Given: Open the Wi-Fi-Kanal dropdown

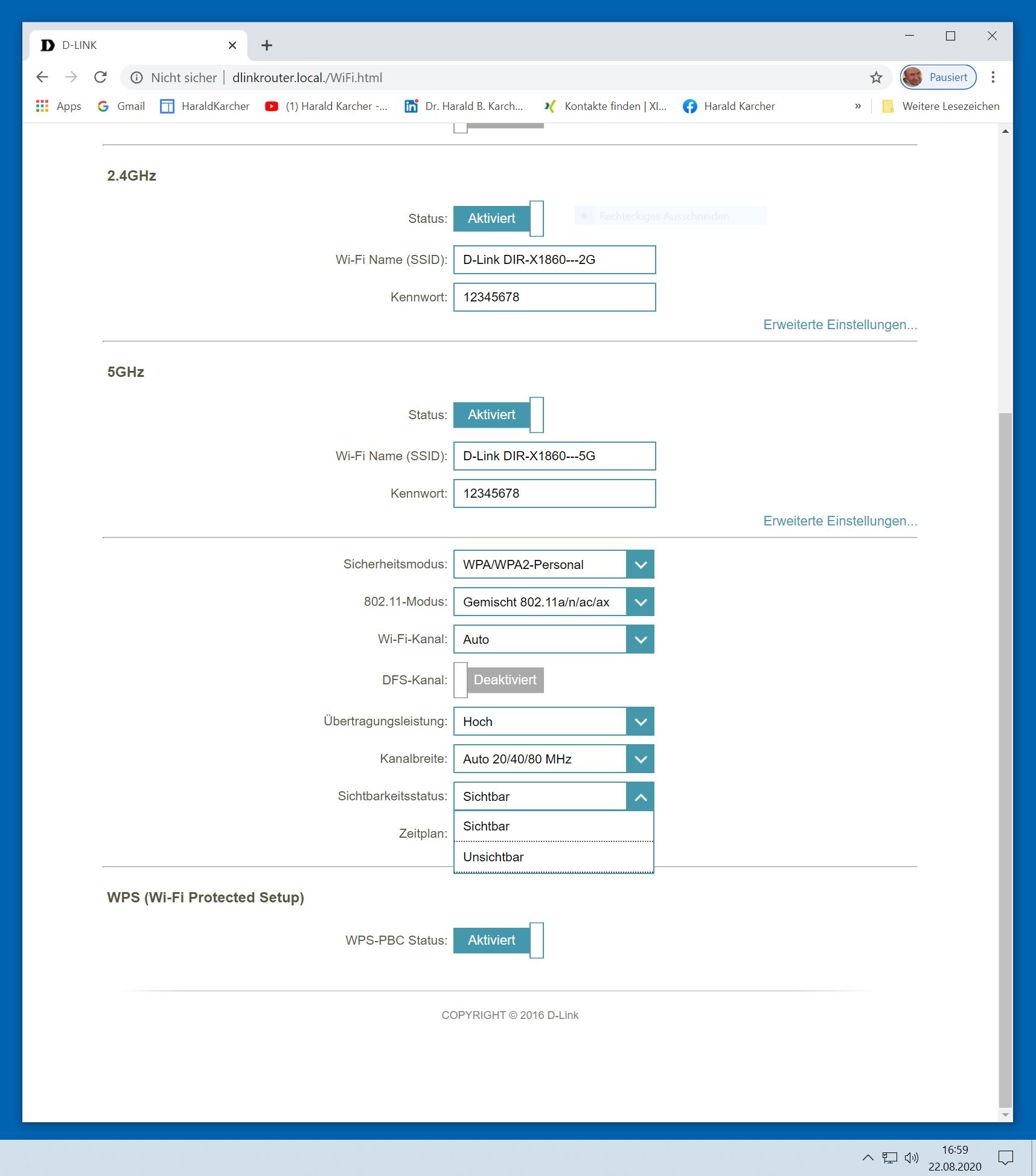Looking at the screenshot, I should click(554, 640).
